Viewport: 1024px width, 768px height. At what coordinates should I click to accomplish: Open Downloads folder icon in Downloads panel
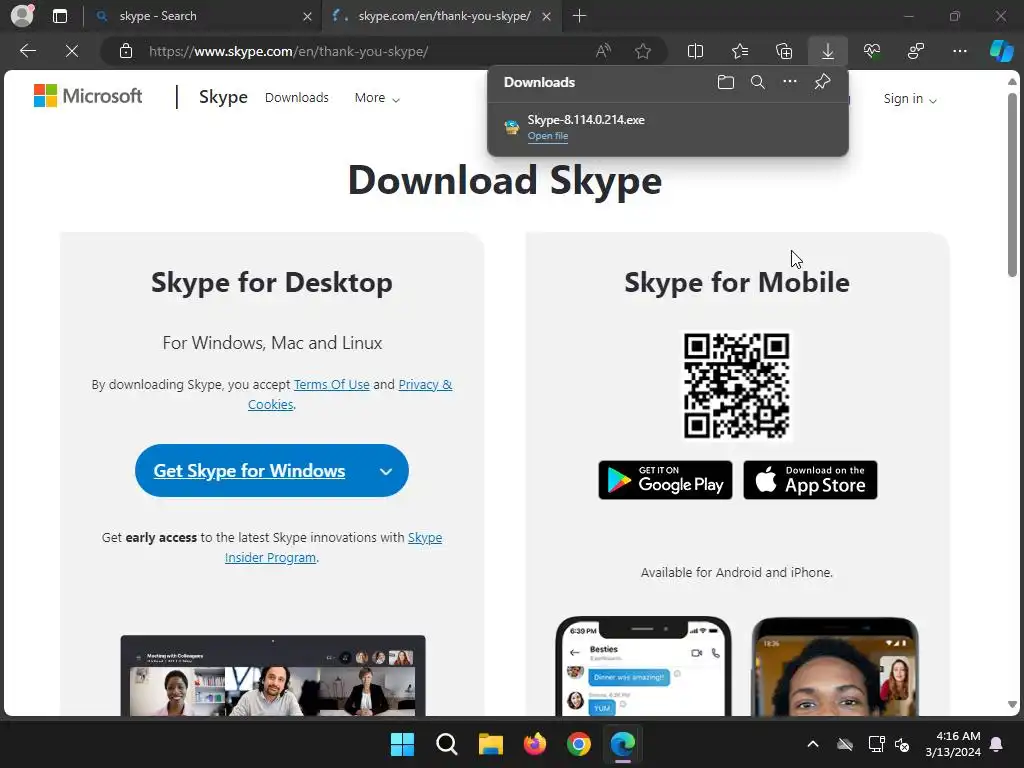(x=726, y=82)
